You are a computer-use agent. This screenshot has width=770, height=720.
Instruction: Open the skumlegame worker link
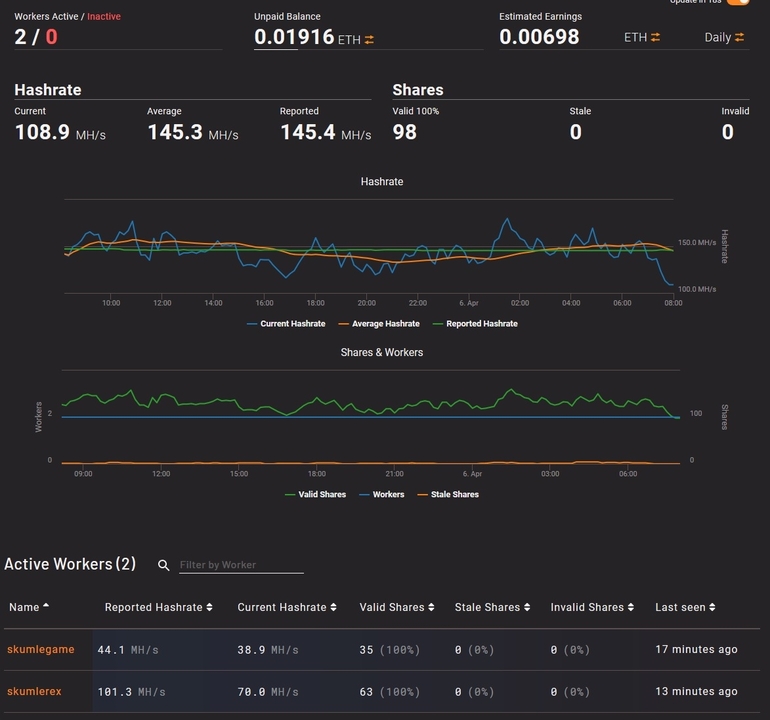pos(40,649)
